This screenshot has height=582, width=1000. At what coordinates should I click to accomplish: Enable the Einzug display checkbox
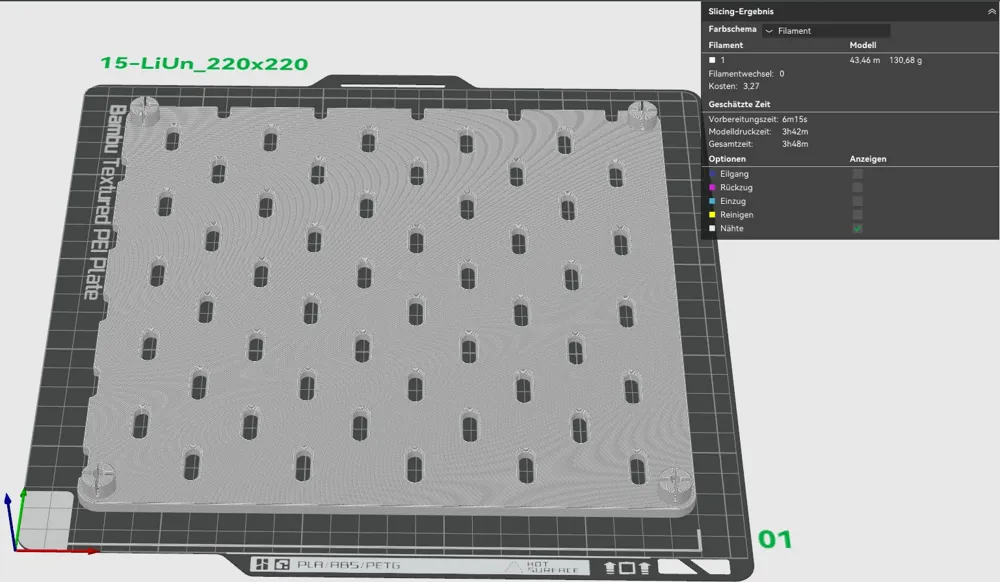tap(858, 201)
